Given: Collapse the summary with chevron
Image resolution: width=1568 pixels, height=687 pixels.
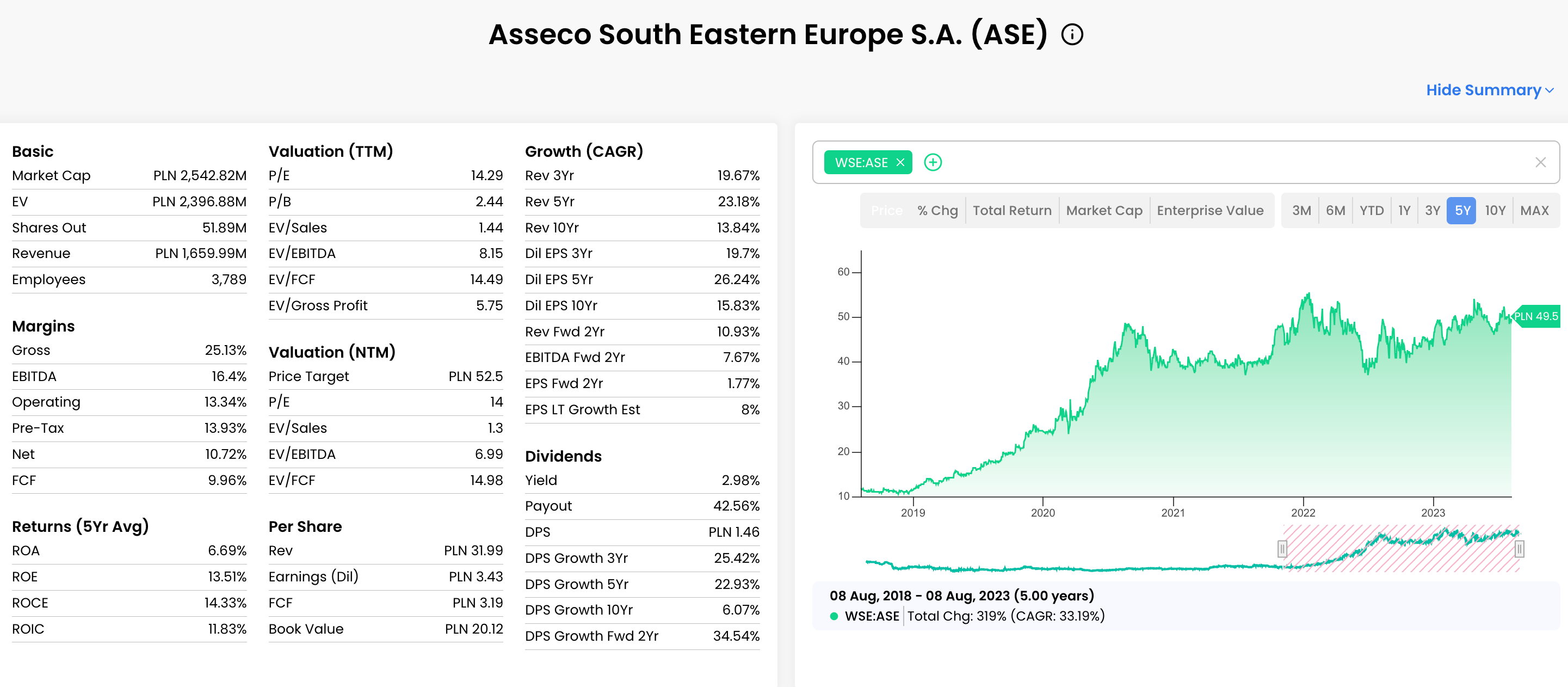Looking at the screenshot, I should coord(1550,91).
